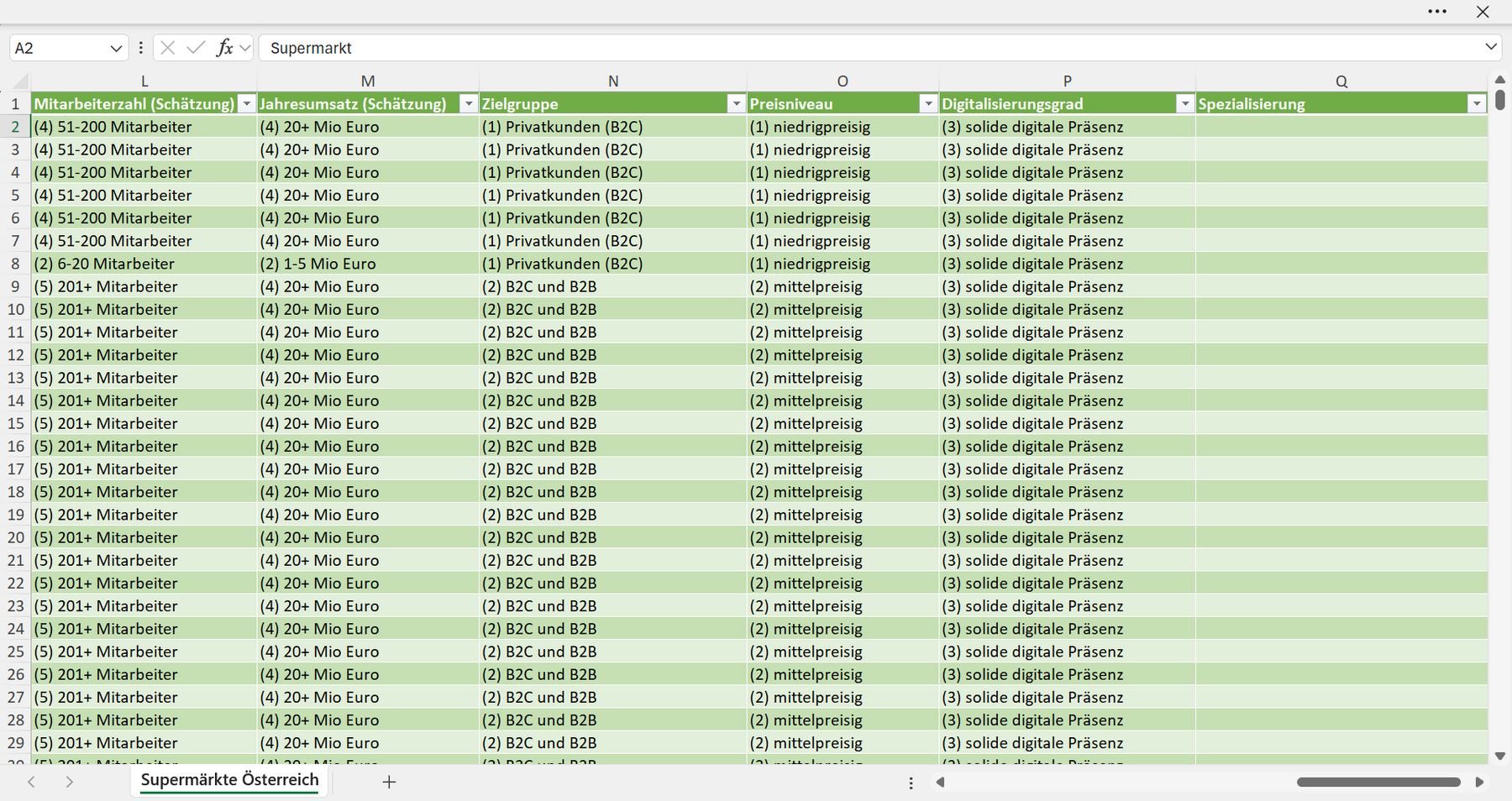This screenshot has height=801, width=1512.
Task: Open the insert function fx button
Action: (224, 48)
